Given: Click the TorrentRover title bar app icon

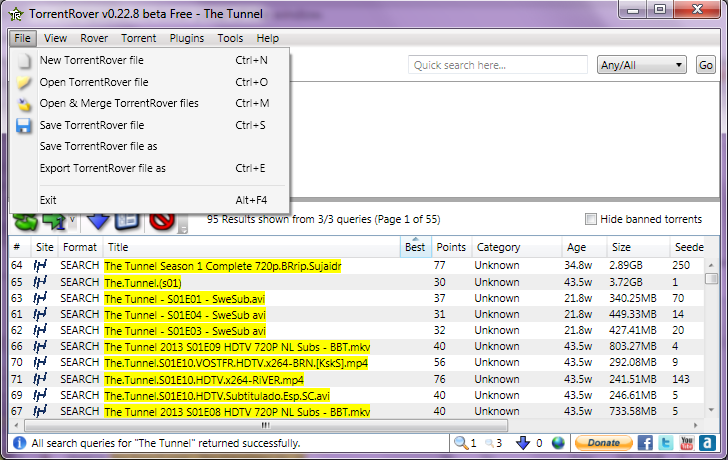Looking at the screenshot, I should tap(16, 14).
